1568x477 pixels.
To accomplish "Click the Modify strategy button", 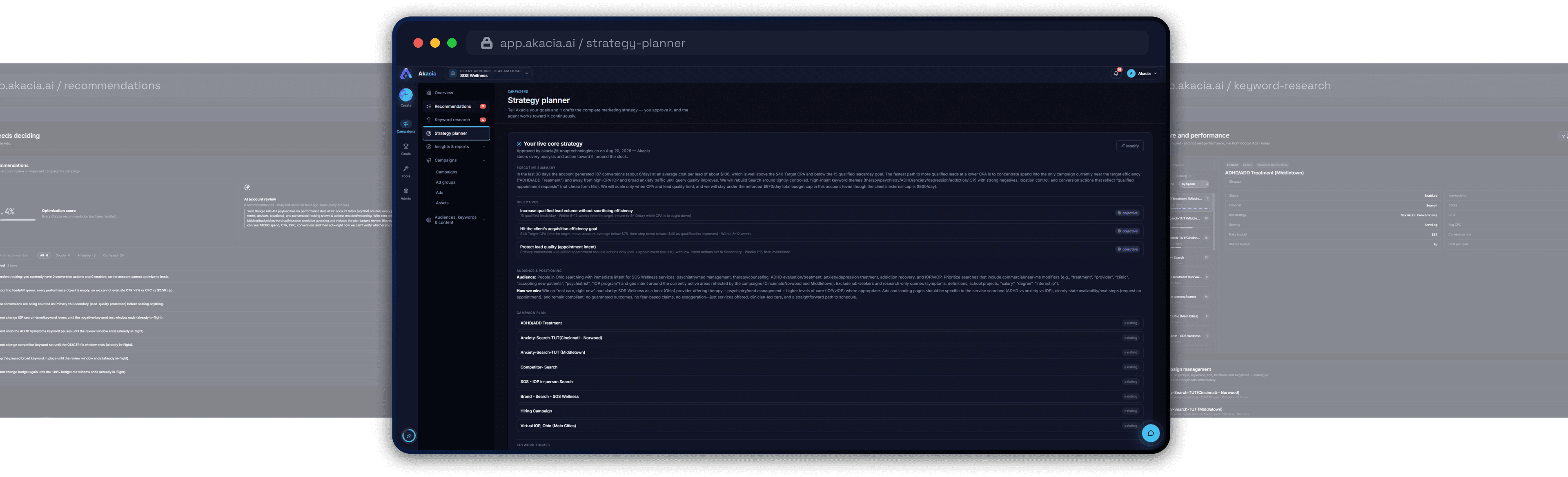I will [x=1130, y=146].
